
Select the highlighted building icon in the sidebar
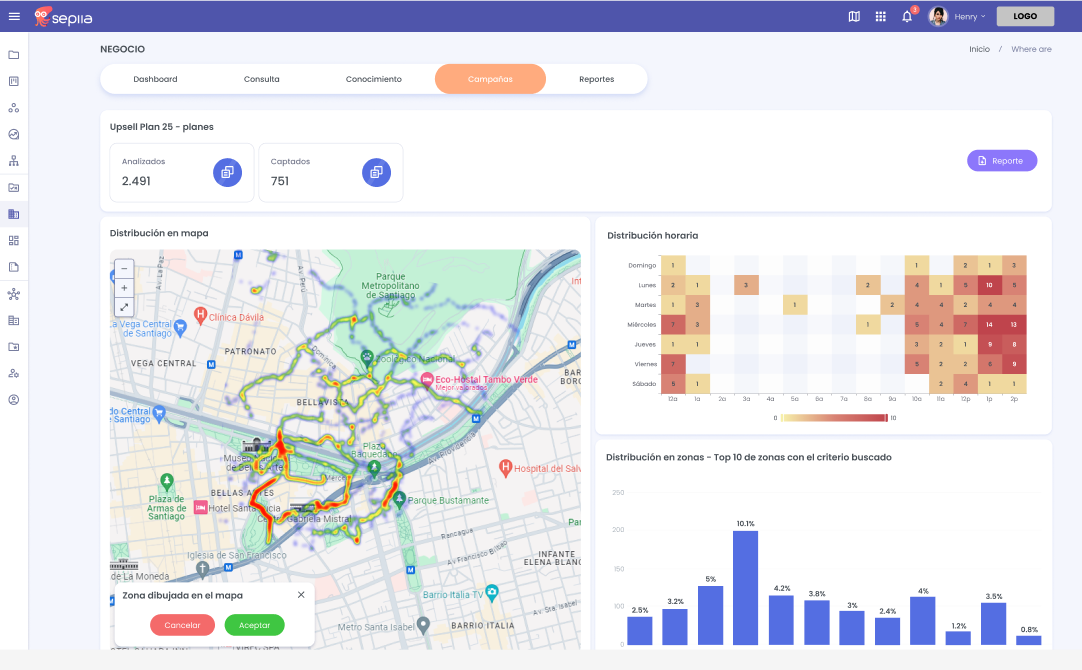[x=14, y=214]
